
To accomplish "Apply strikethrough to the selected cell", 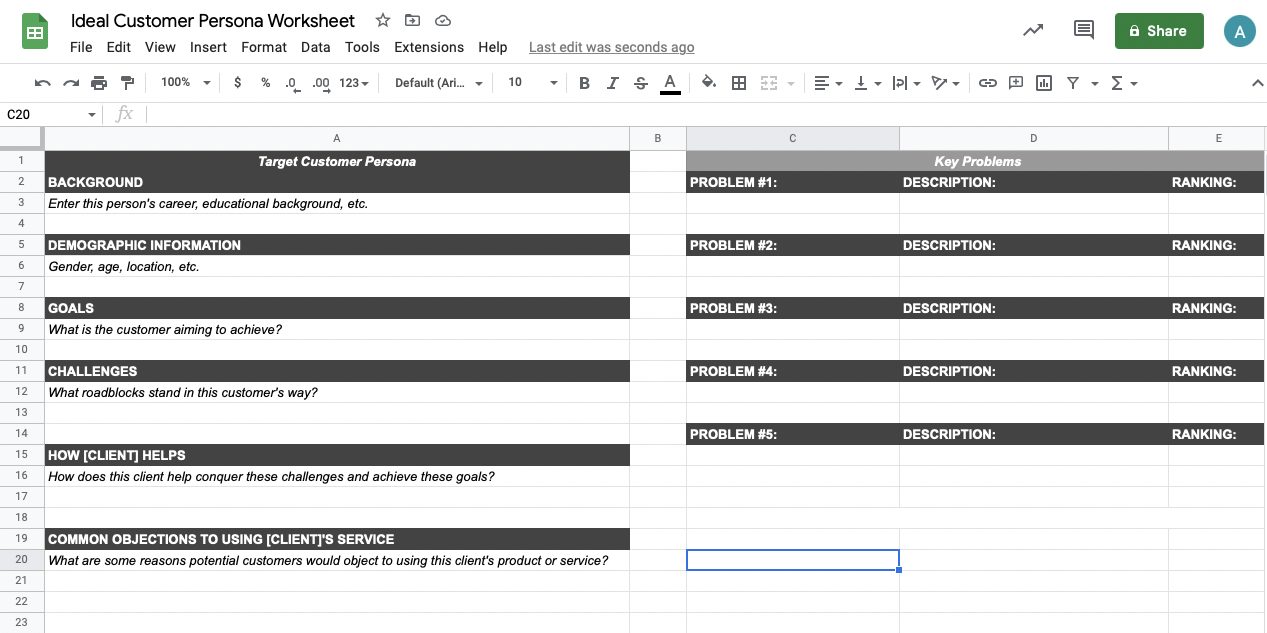I will click(x=640, y=83).
